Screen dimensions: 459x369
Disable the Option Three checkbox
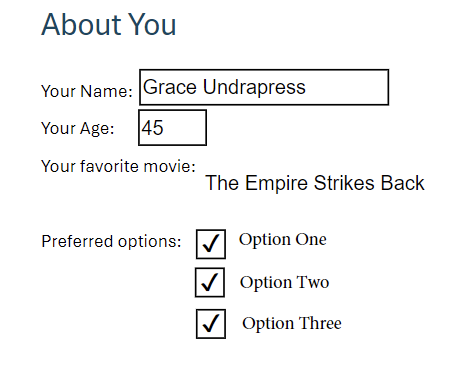click(211, 324)
